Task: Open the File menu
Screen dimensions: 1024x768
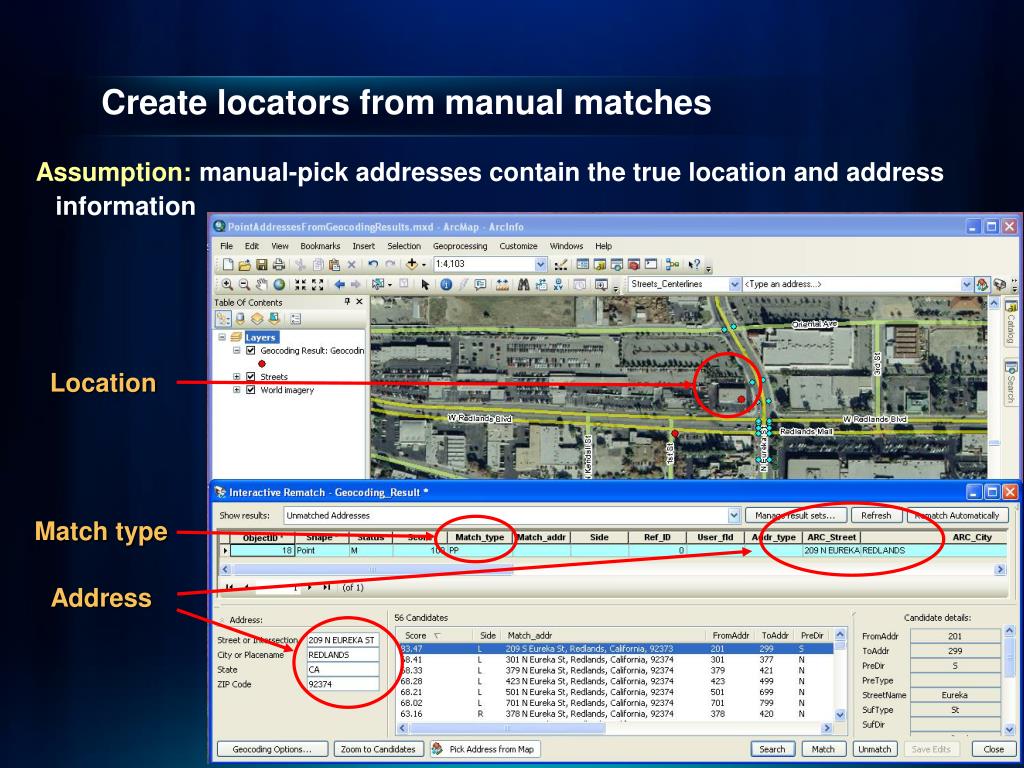Action: click(227, 246)
